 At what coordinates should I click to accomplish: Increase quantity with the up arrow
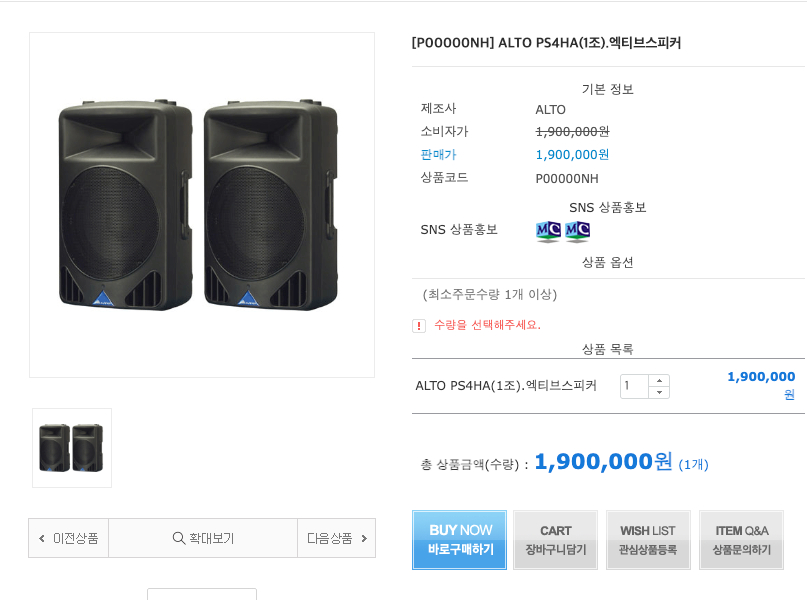pos(659,380)
